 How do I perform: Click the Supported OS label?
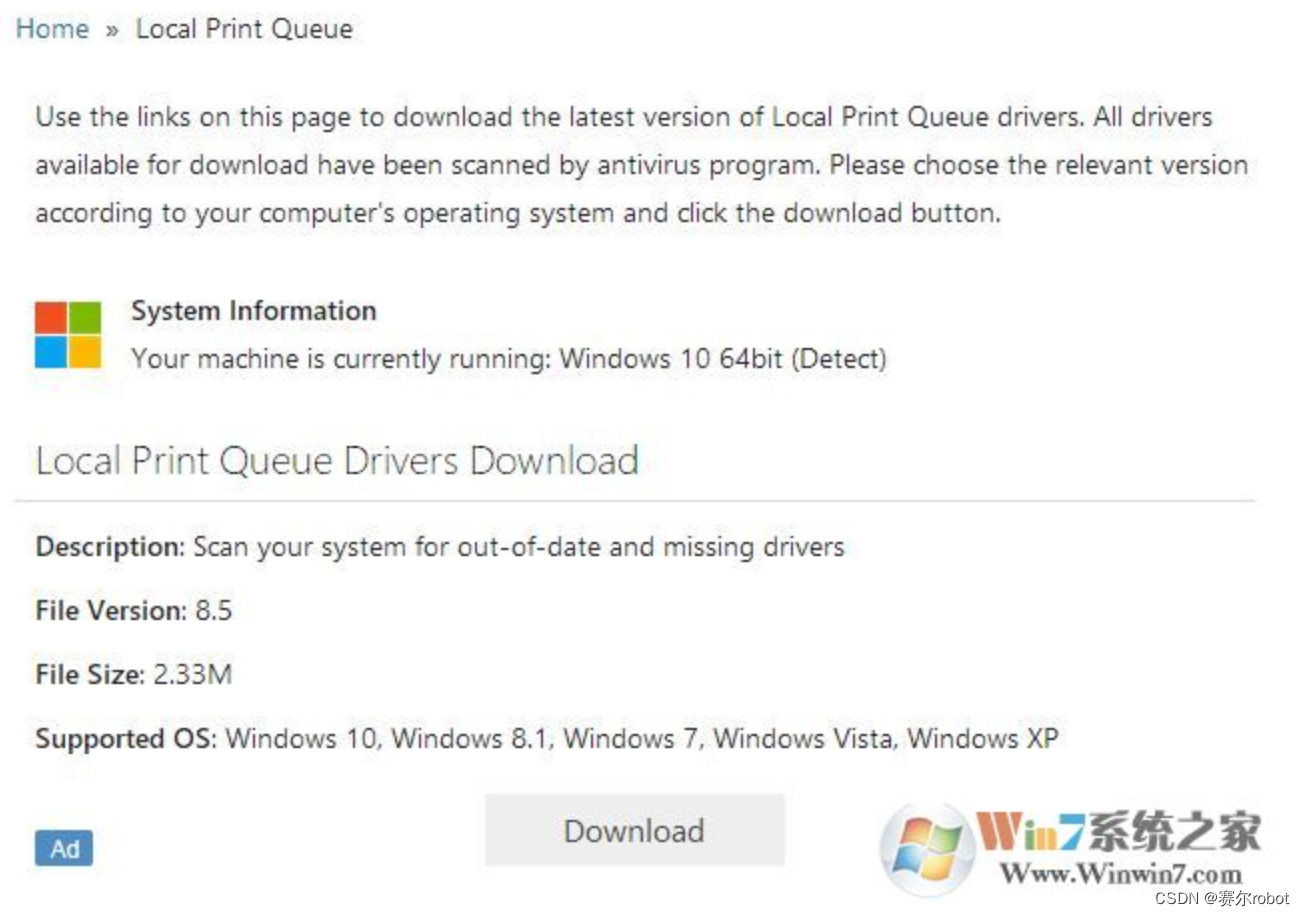pos(125,739)
